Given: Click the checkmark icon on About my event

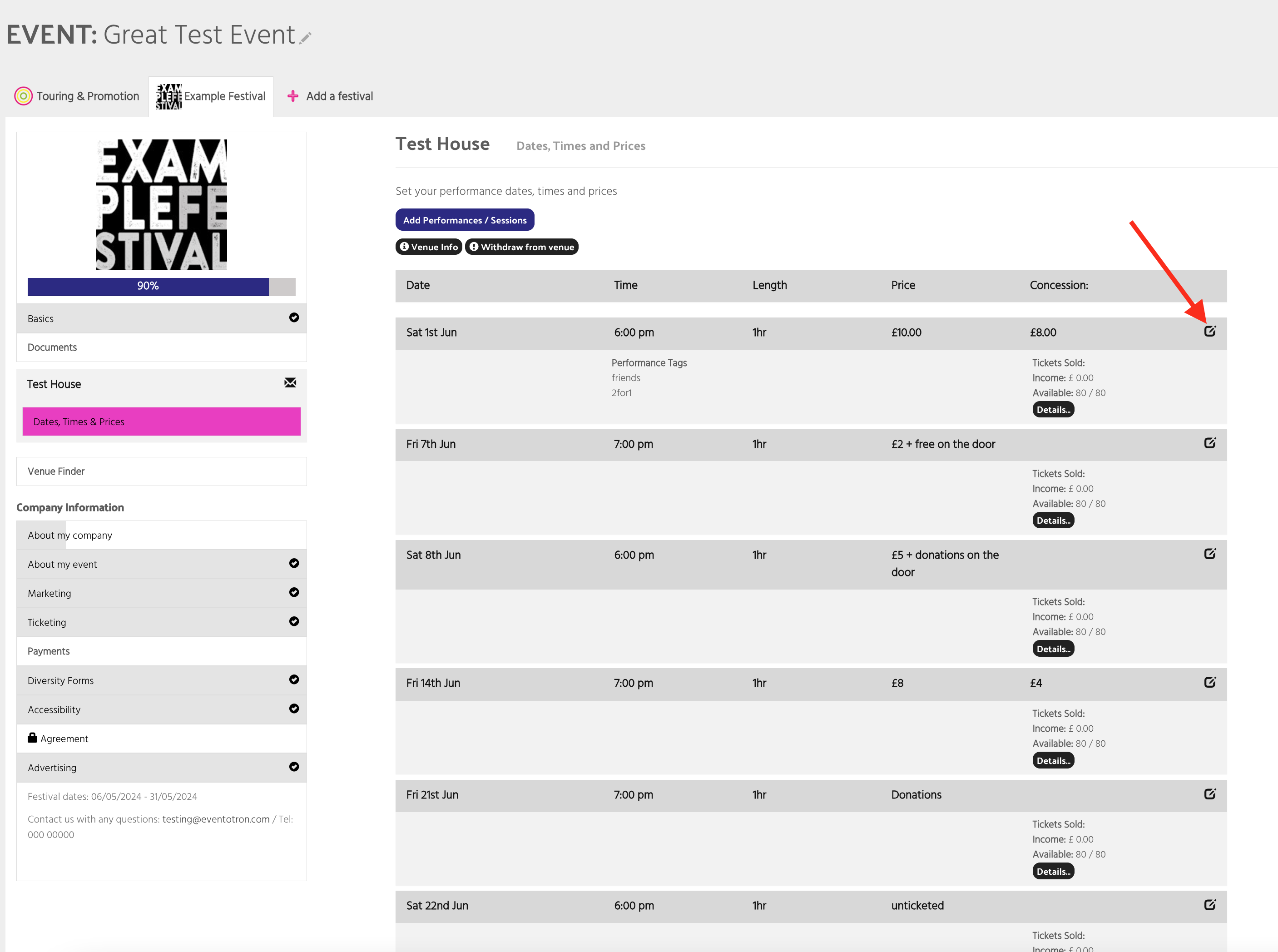Looking at the screenshot, I should (x=294, y=563).
